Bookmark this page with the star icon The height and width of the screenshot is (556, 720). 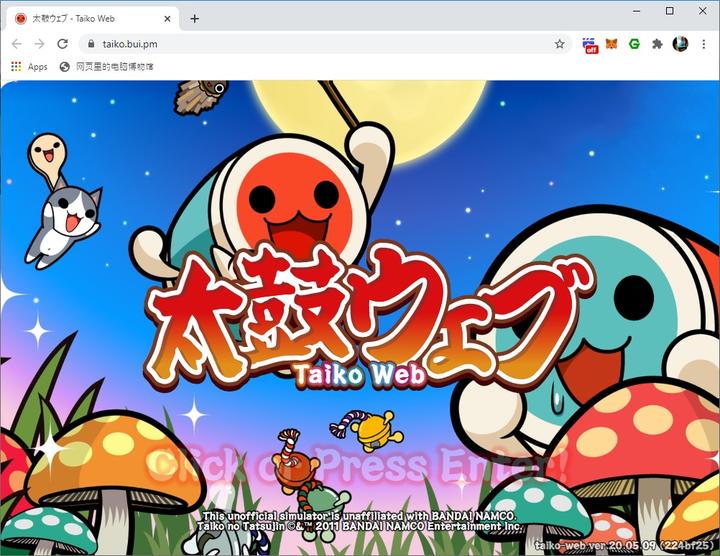(559, 44)
